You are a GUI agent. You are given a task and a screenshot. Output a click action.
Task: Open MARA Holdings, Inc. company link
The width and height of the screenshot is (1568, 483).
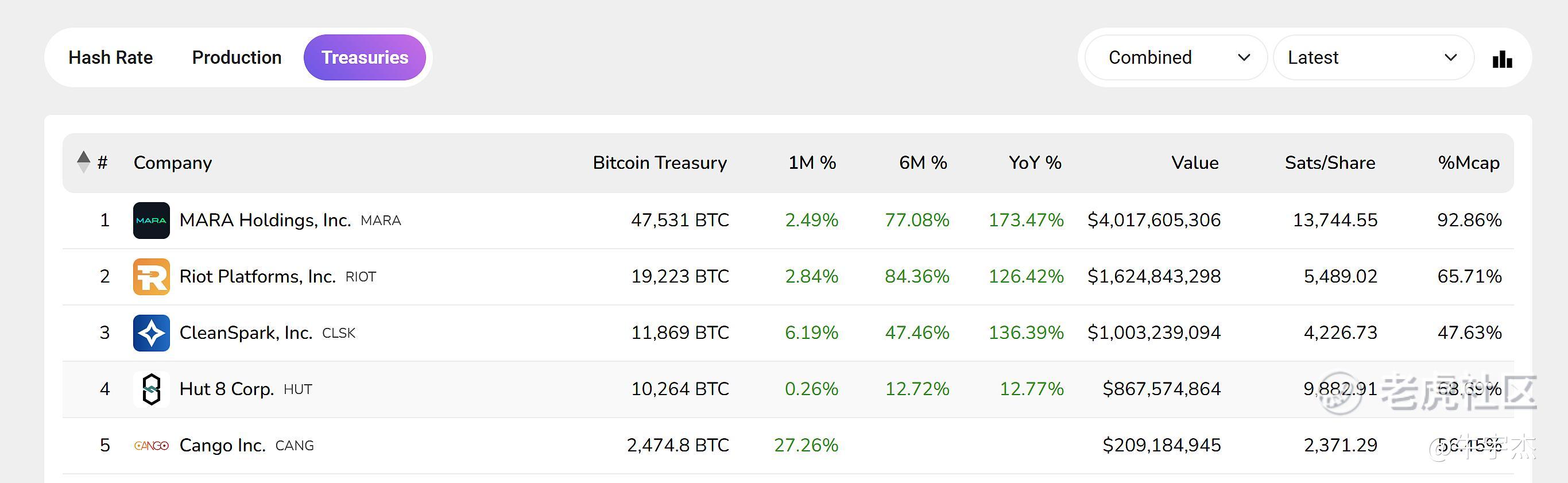[x=265, y=220]
